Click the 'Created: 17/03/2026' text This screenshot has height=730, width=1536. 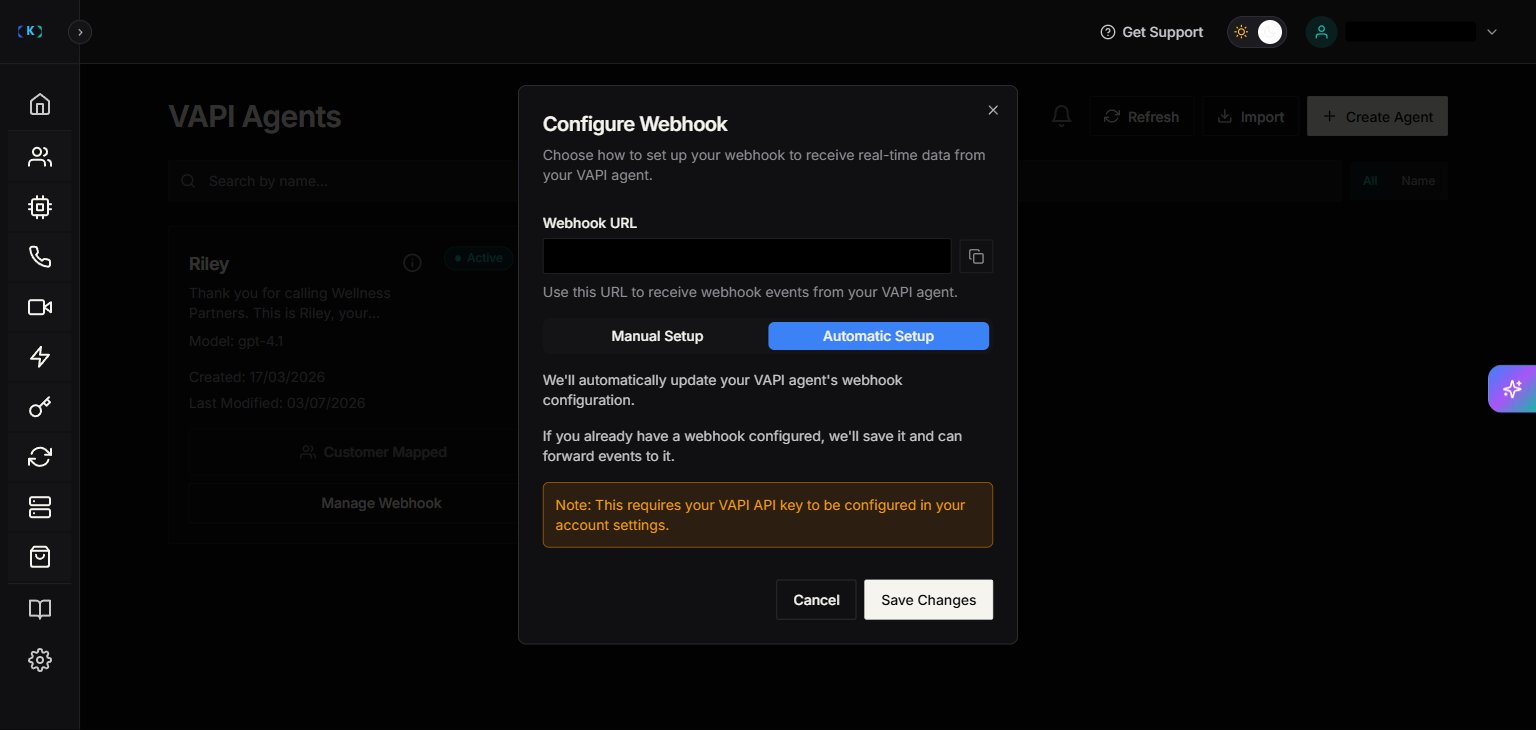point(257,377)
